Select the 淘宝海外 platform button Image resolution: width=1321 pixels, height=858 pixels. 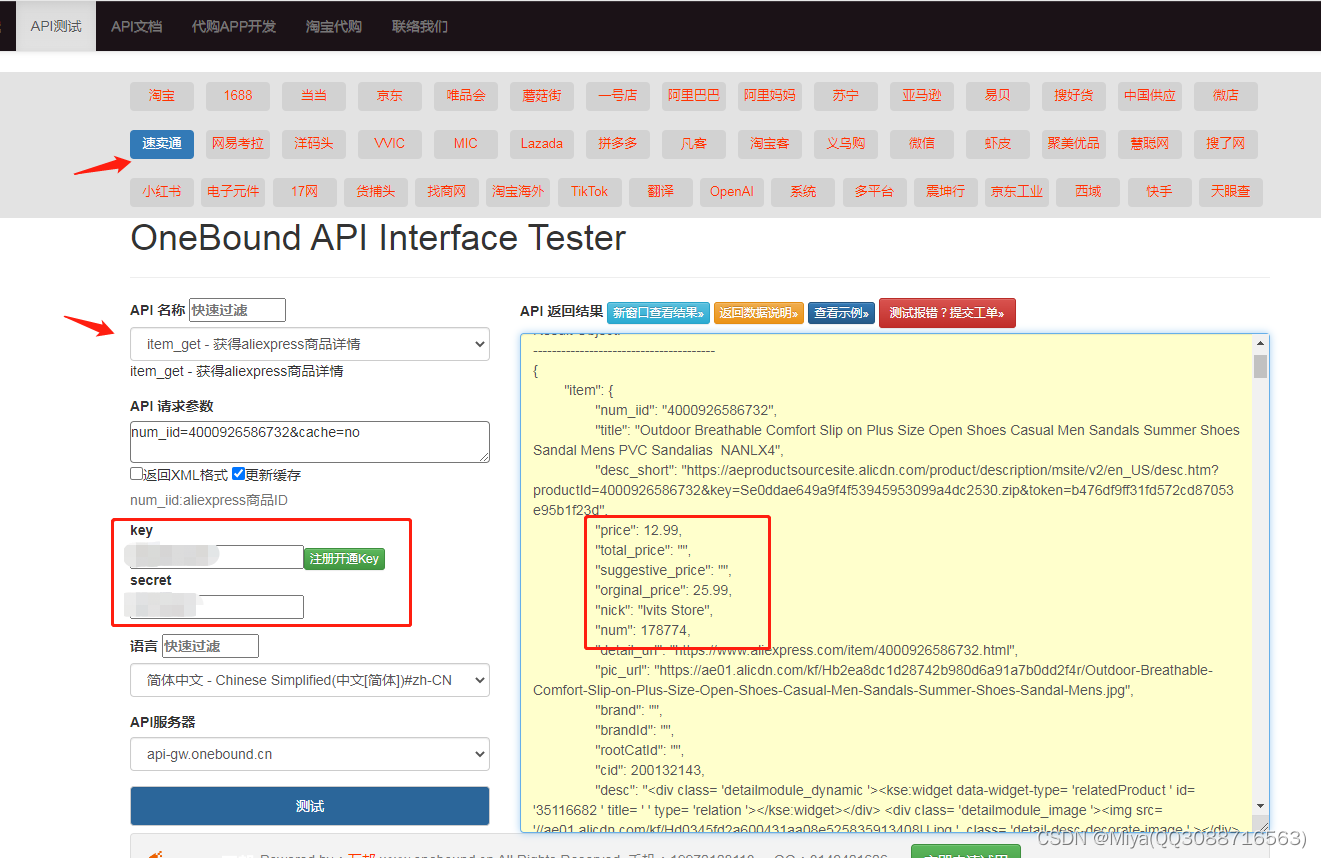518,192
